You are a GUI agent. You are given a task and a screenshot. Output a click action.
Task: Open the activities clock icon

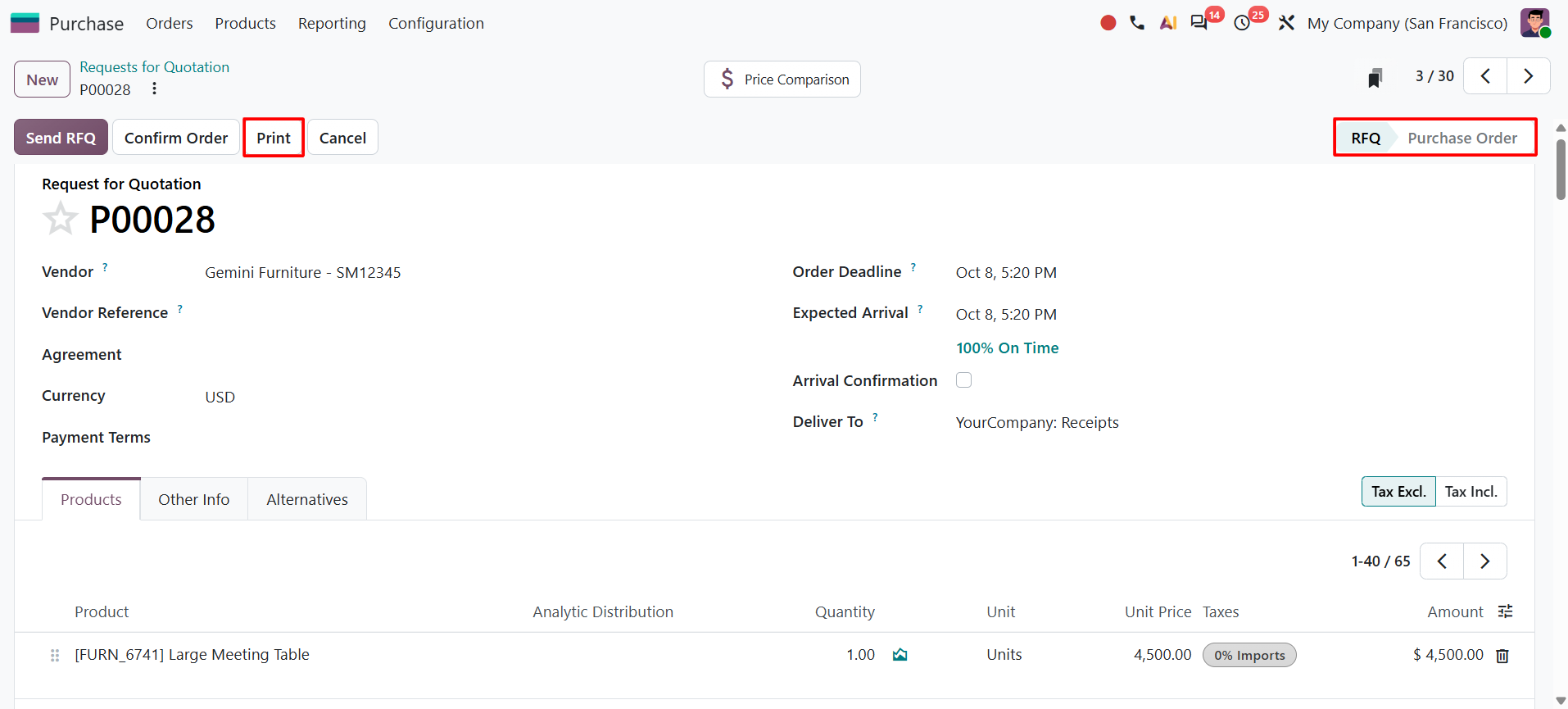point(1243,23)
